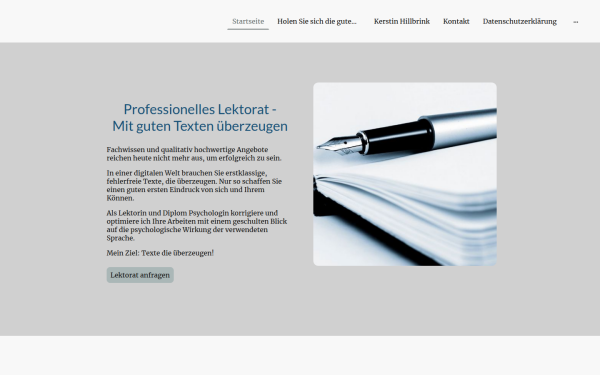
Task: Go to the Kerstin Hillbrink page
Action: (402, 21)
